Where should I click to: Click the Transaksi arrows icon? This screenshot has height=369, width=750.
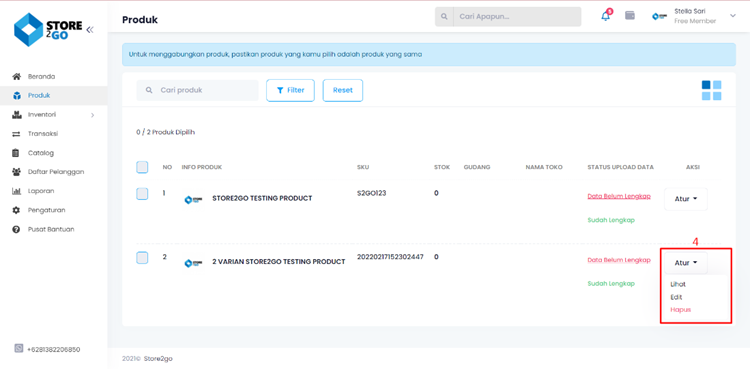[x=17, y=134]
